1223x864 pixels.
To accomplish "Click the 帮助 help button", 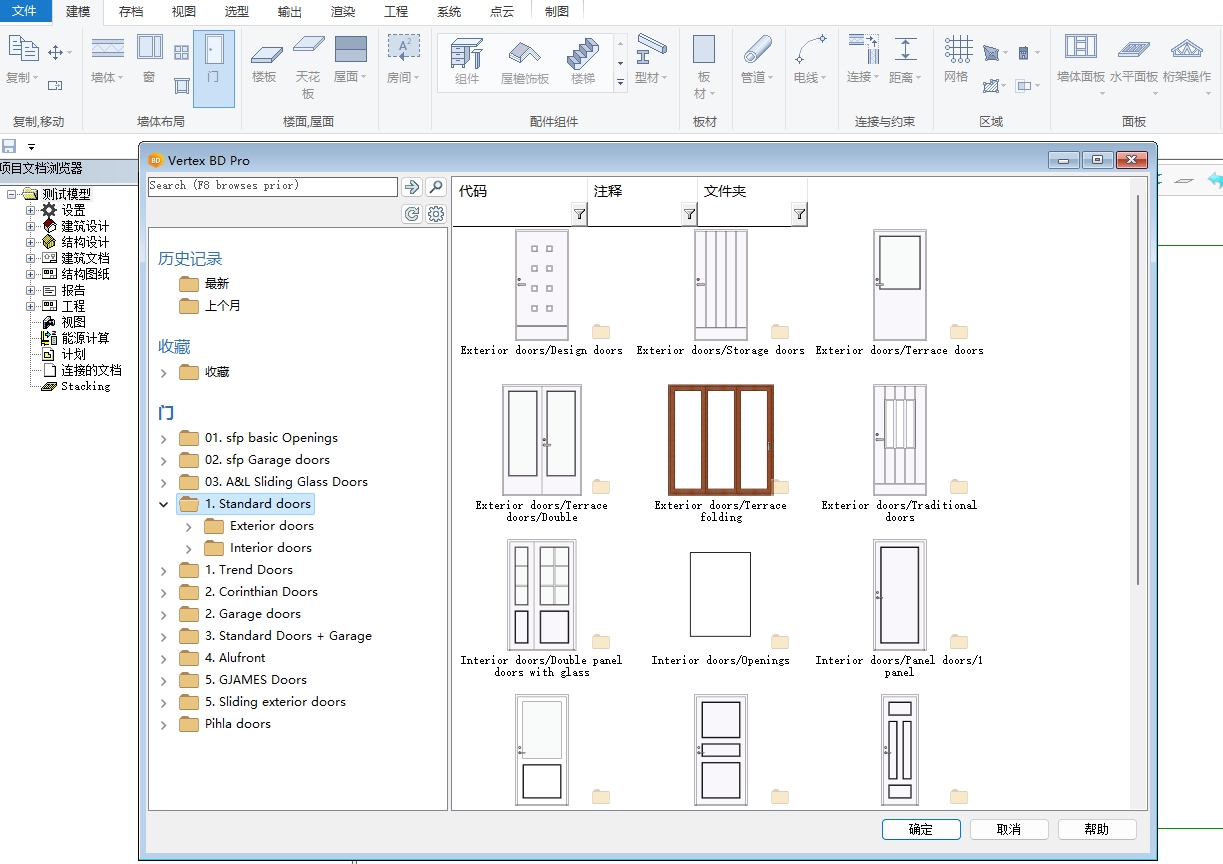I will pyautogui.click(x=1097, y=829).
